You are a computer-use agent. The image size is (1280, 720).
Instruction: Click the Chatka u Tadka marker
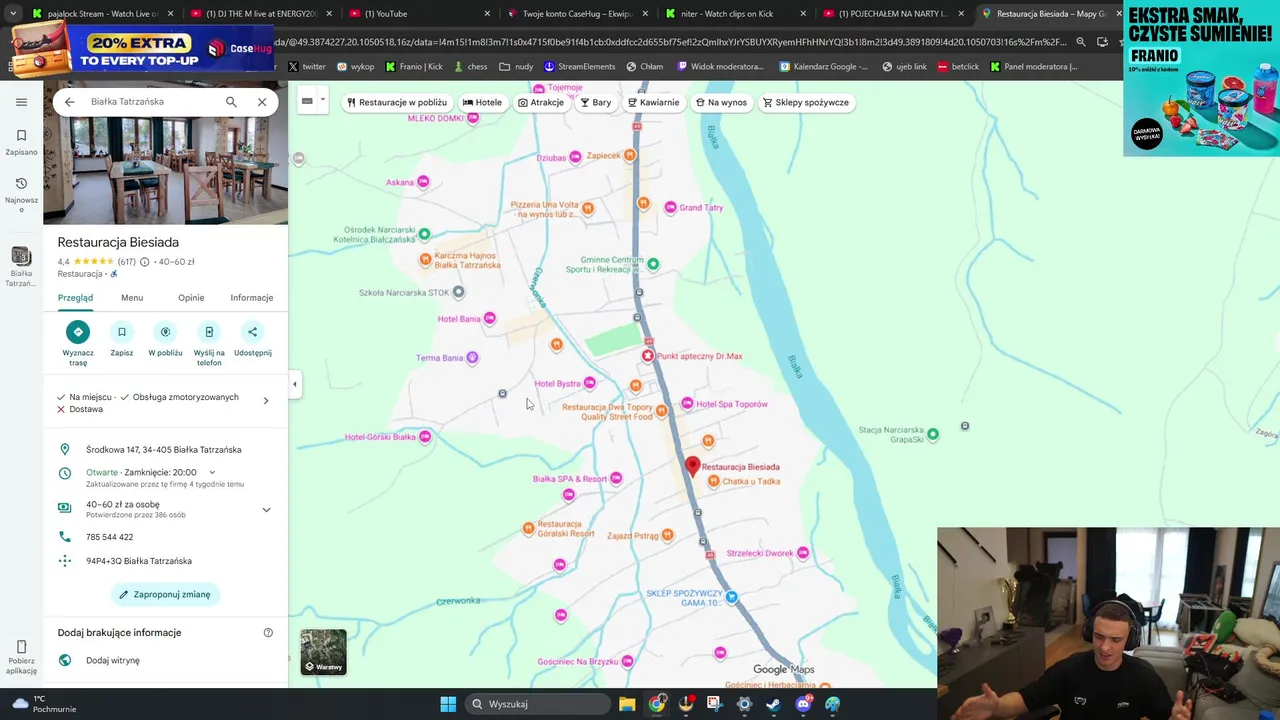(713, 481)
